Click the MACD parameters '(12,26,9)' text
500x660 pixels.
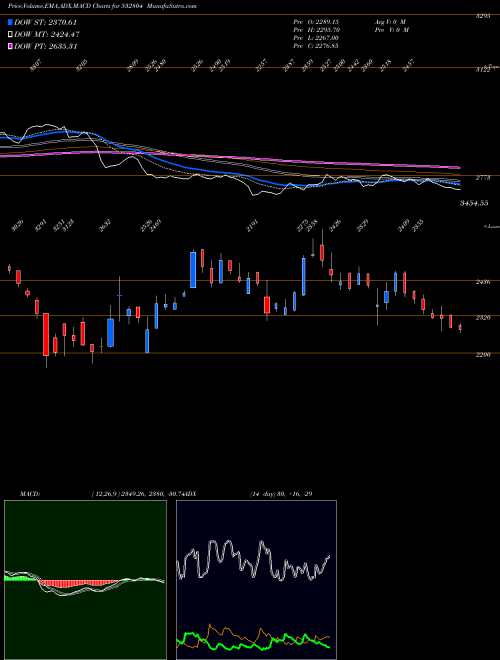pyautogui.click(x=106, y=494)
